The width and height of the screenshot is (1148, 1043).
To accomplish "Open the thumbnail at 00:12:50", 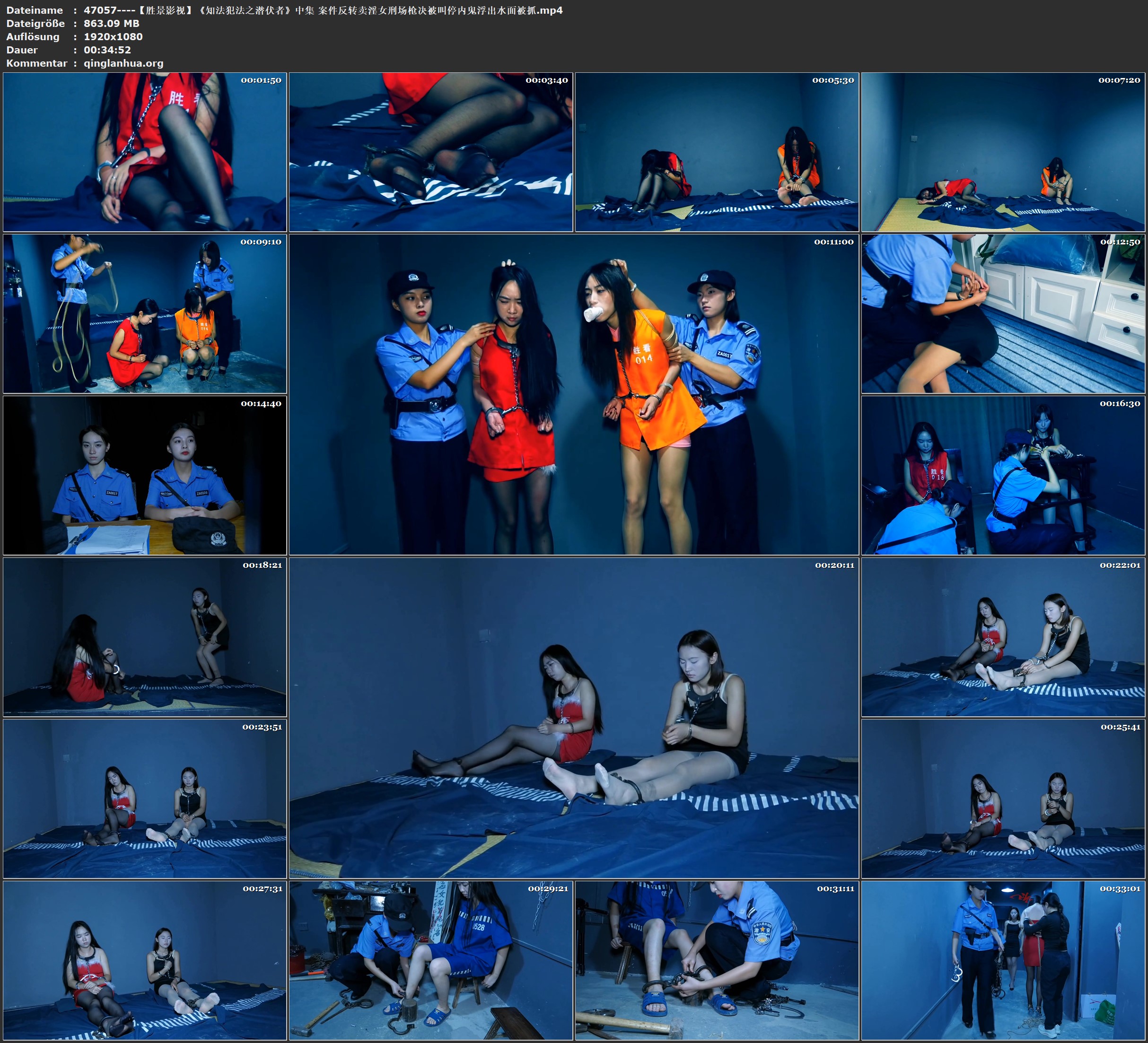I will coord(1003,313).
